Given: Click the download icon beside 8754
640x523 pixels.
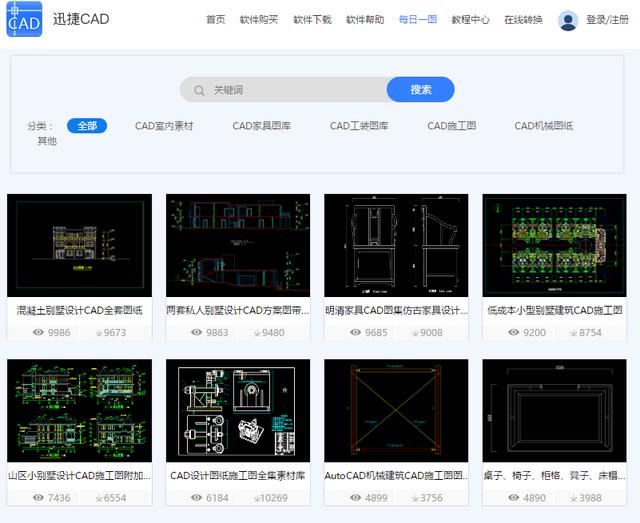Looking at the screenshot, I should [574, 333].
